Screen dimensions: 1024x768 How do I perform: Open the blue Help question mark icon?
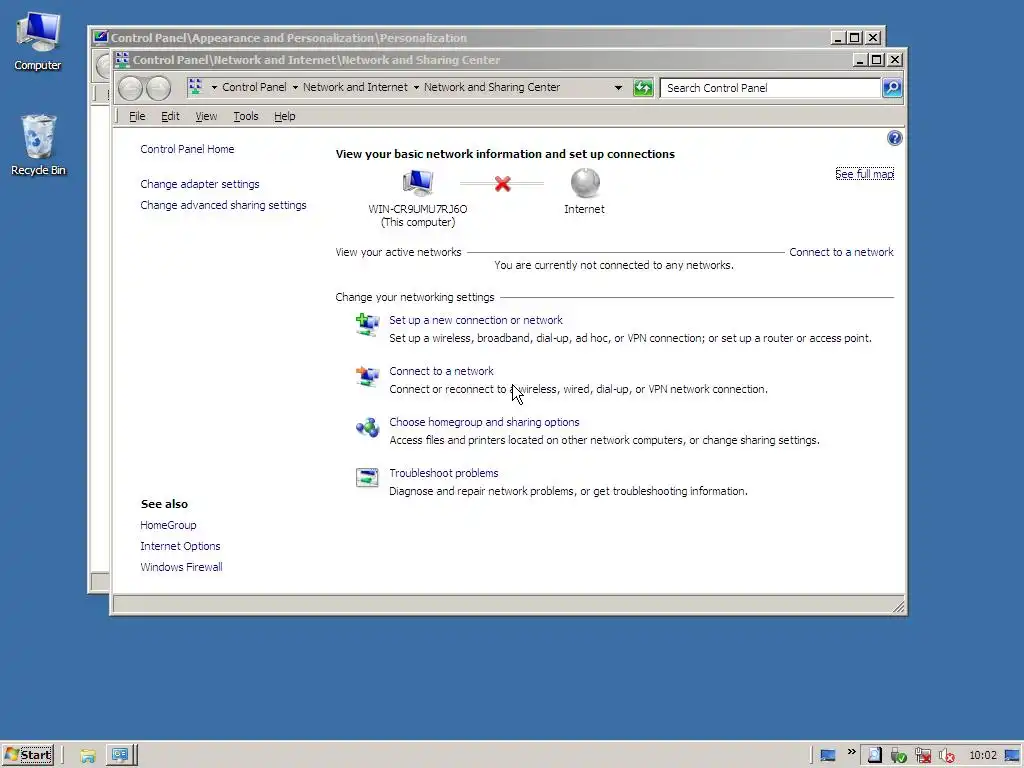(x=895, y=138)
